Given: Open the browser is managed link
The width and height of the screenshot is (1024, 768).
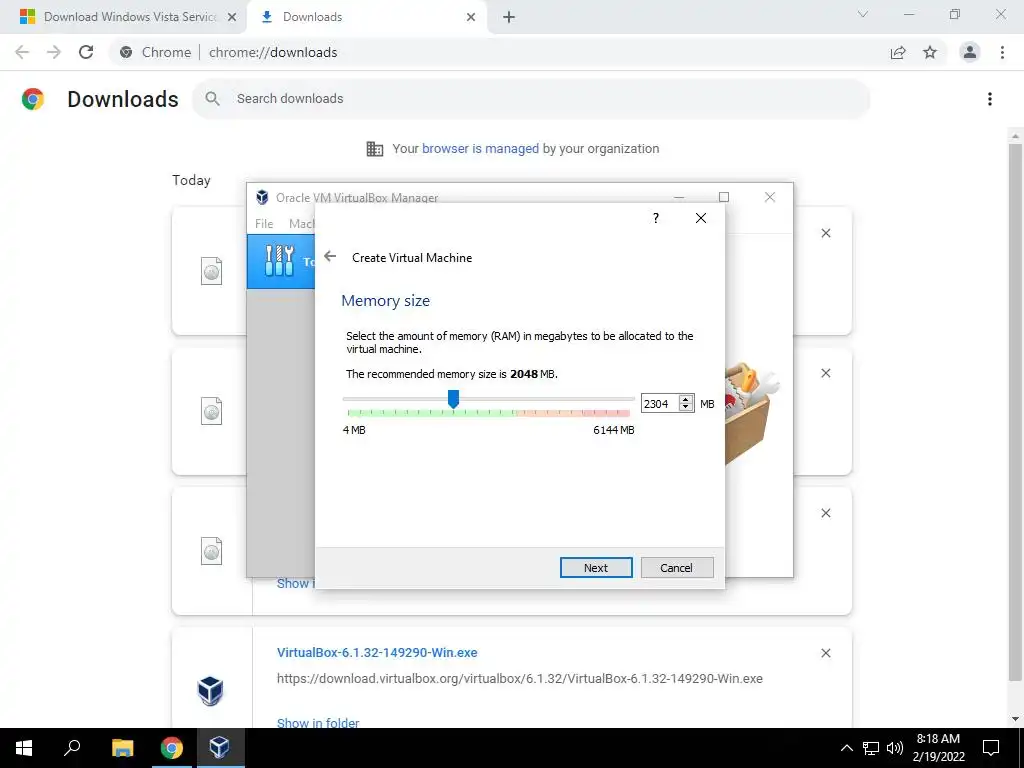Looking at the screenshot, I should [480, 149].
